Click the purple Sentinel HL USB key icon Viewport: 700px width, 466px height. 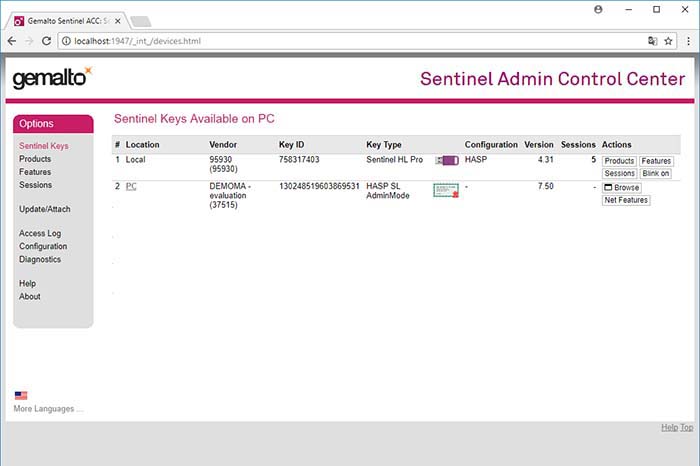447,161
